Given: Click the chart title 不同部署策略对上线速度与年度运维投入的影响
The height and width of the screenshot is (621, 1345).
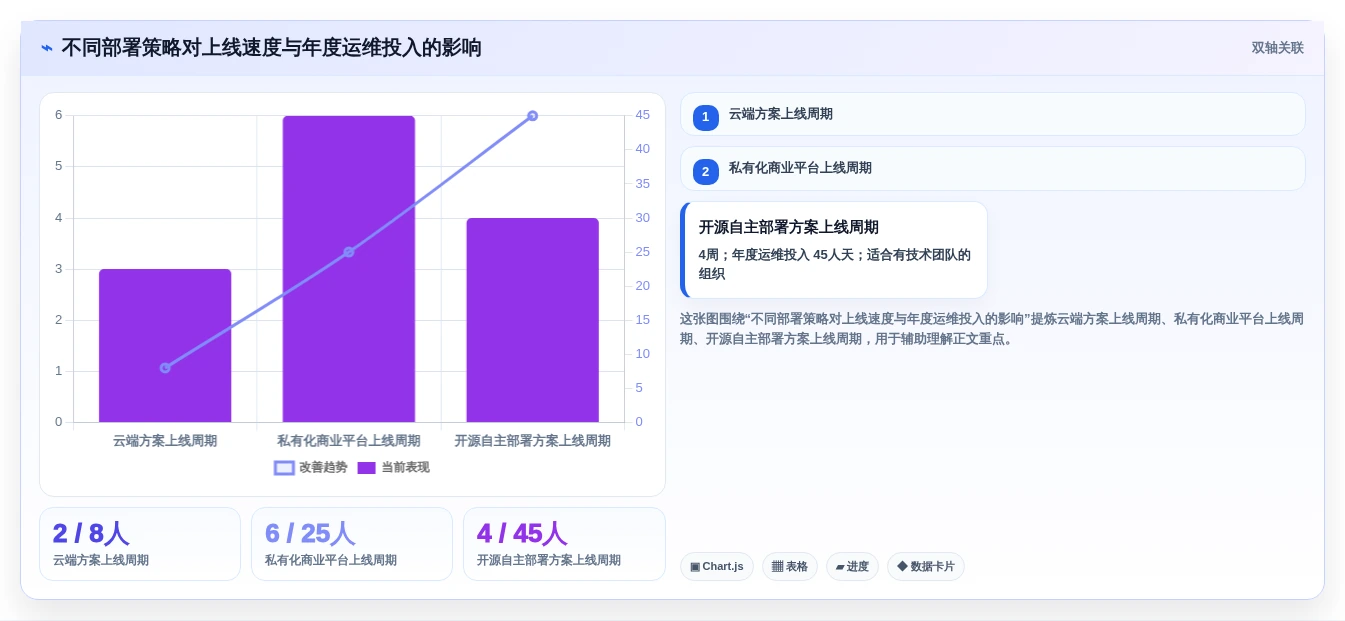Looking at the screenshot, I should 271,48.
